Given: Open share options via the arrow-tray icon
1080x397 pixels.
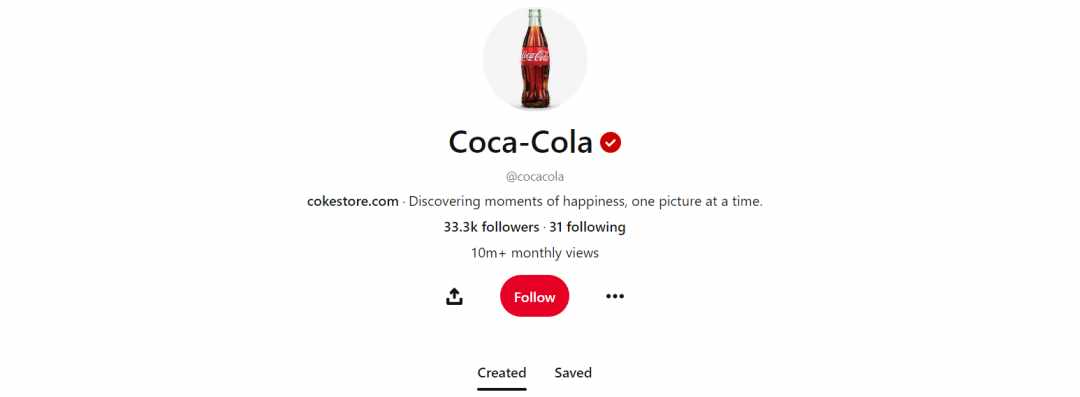Looking at the screenshot, I should (454, 296).
